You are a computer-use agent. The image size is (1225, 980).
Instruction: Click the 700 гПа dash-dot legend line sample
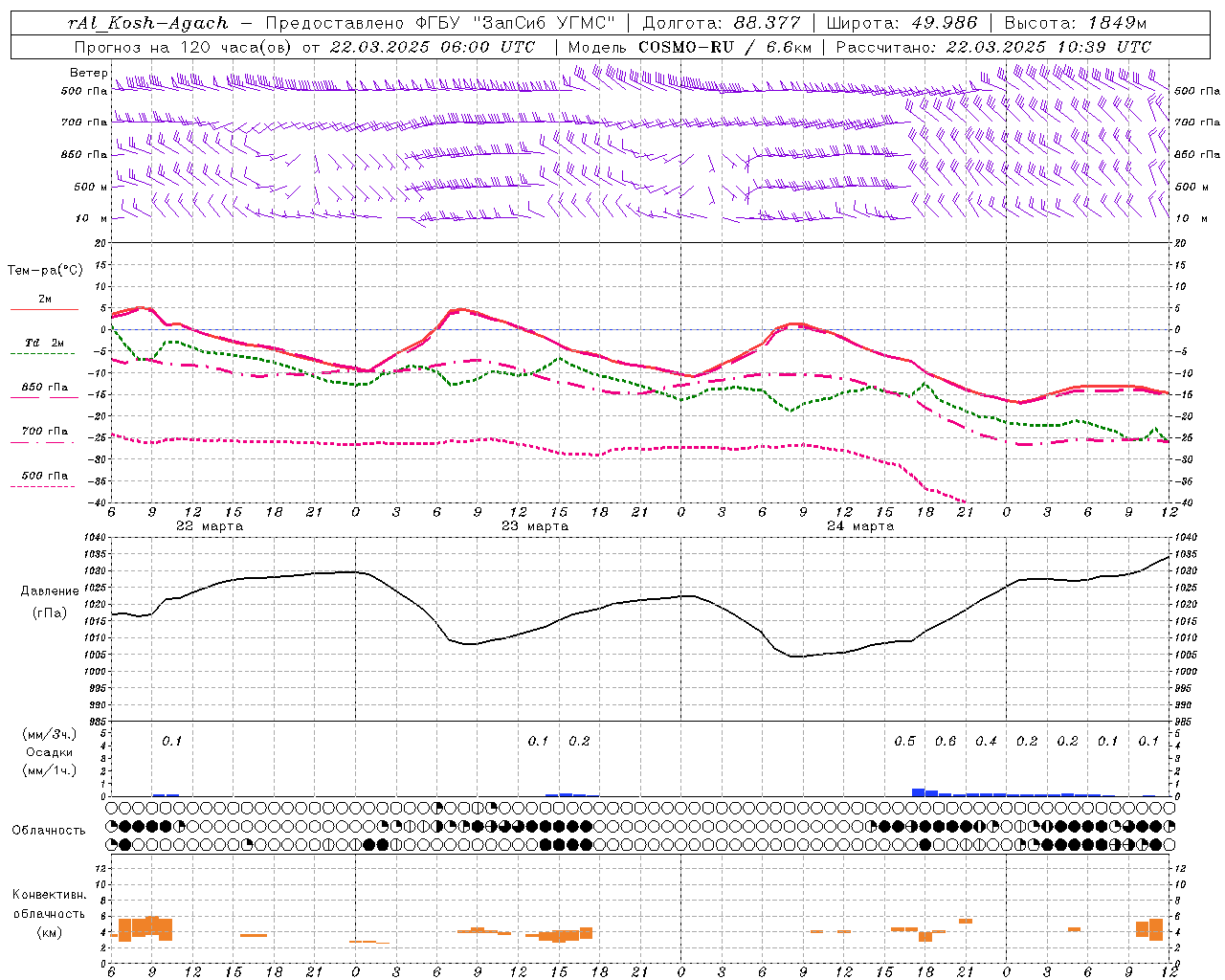pos(42,442)
